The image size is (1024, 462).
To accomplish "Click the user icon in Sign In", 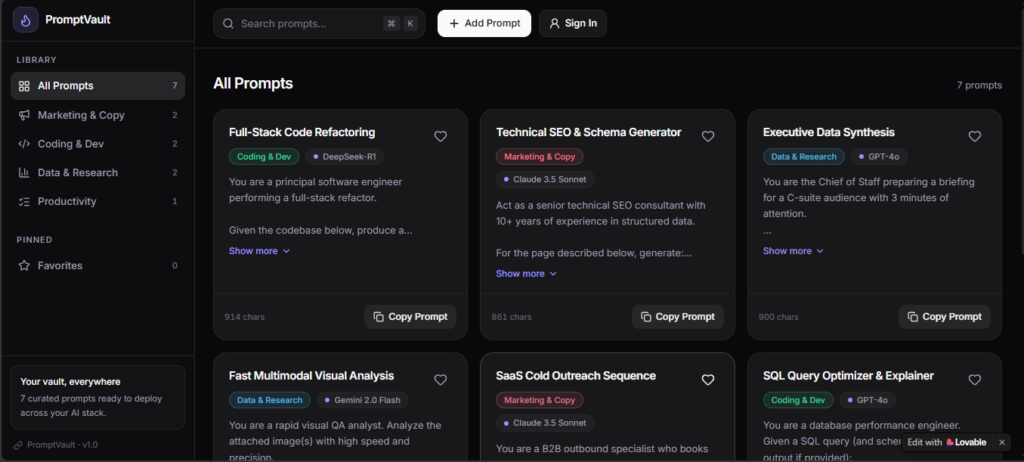I will (554, 24).
